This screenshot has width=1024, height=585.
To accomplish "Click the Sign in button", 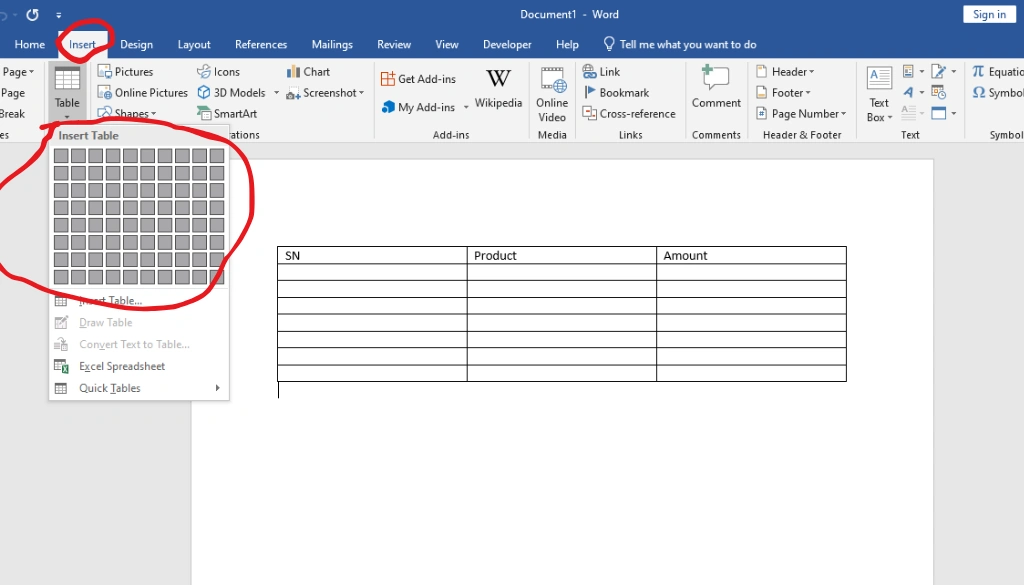I will (989, 14).
